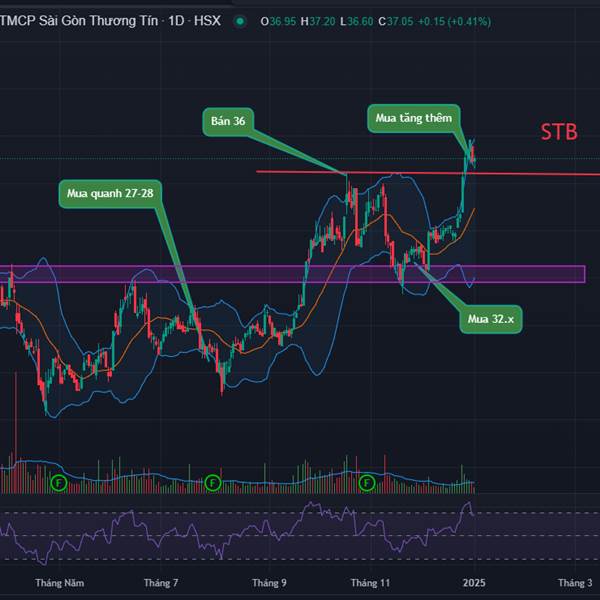Click the '2025' time axis label
This screenshot has width=600, height=600.
474,583
